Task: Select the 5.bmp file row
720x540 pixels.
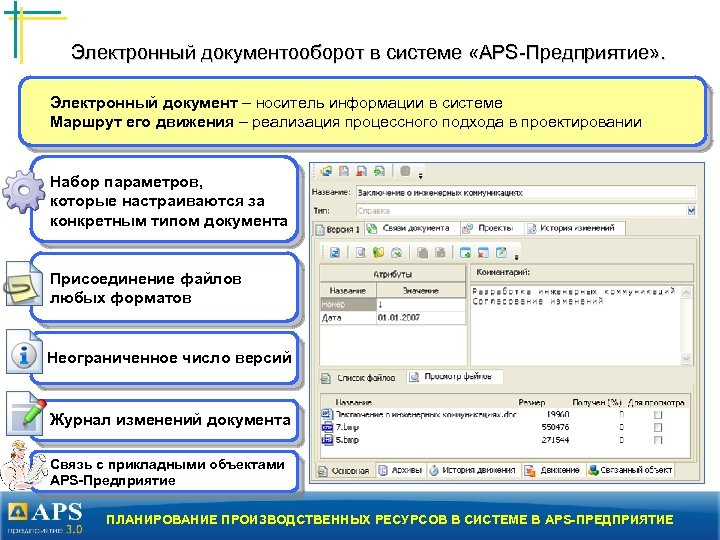Action: (504, 440)
